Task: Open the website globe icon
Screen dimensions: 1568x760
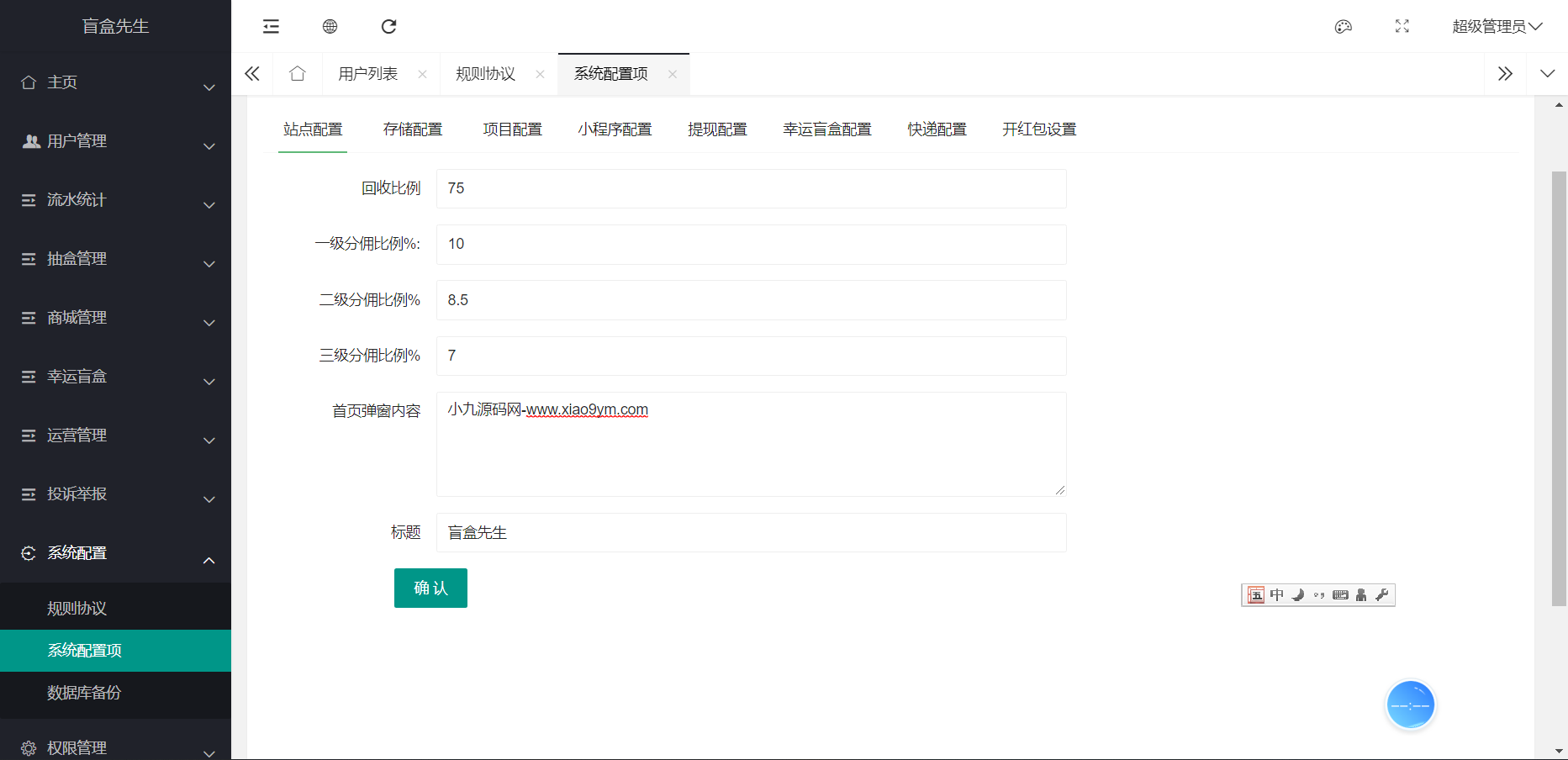Action: click(330, 27)
